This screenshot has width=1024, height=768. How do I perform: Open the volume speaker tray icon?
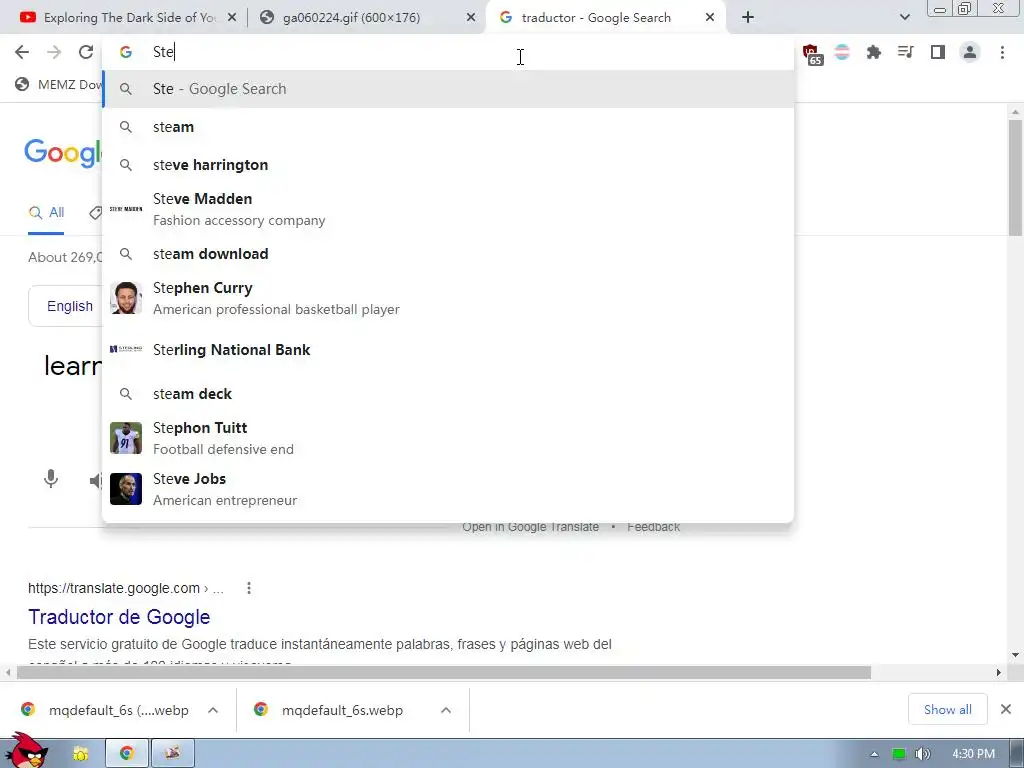point(922,754)
